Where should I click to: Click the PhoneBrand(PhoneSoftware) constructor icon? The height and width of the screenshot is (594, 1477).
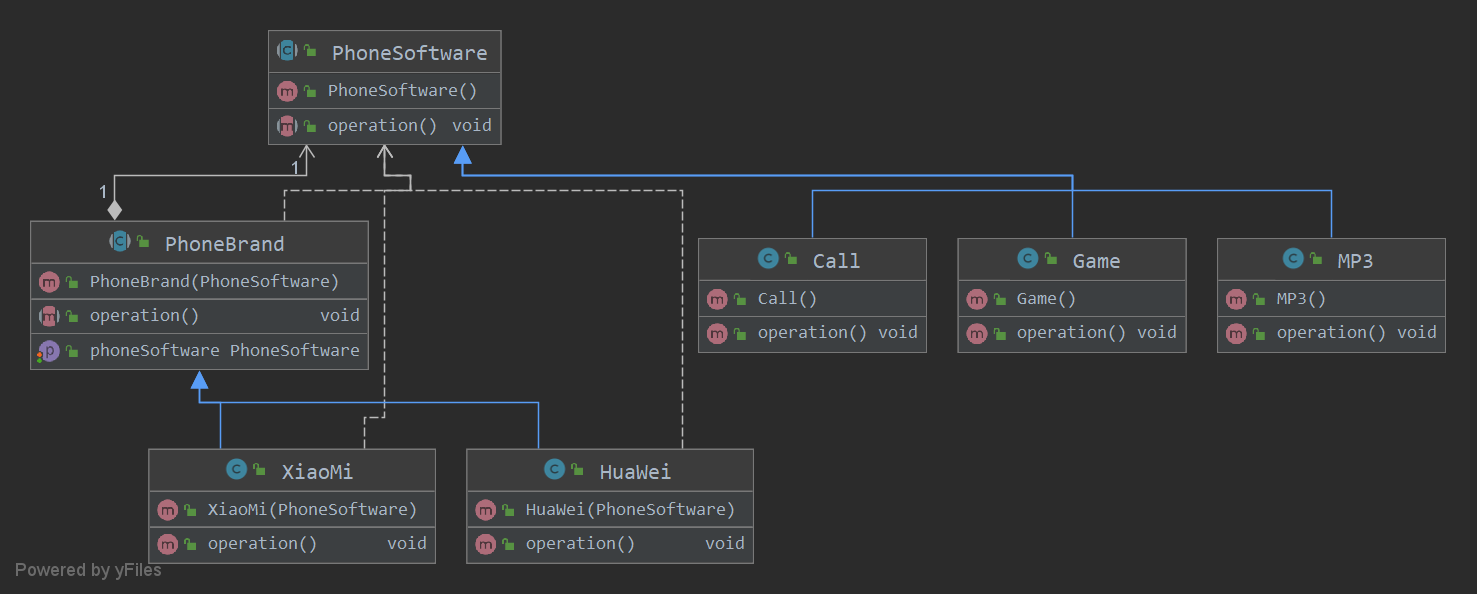(x=49, y=282)
